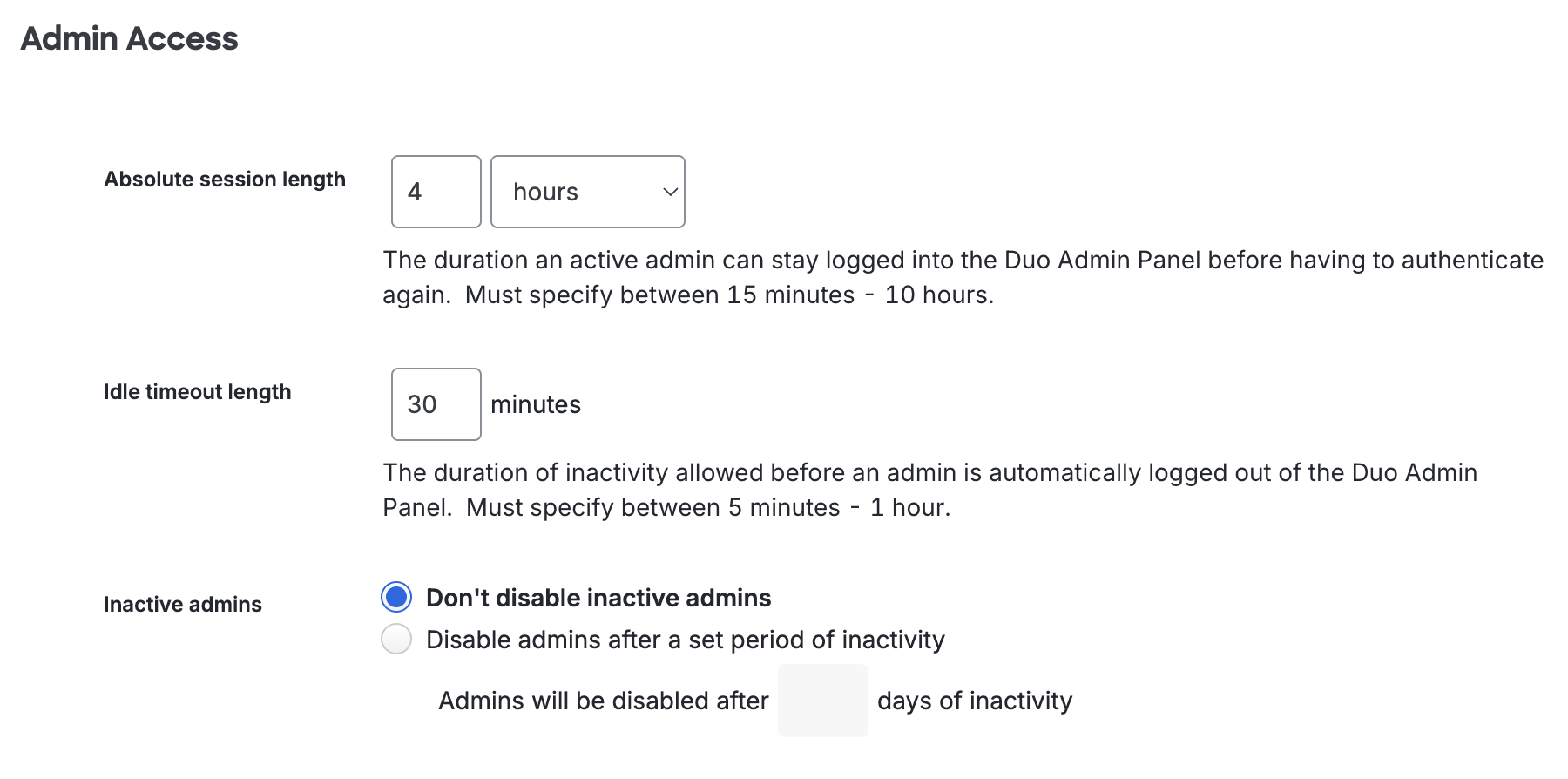Select the "Disable admins after a set period" option
Image resolution: width=1568 pixels, height=779 pixels.
coord(396,639)
